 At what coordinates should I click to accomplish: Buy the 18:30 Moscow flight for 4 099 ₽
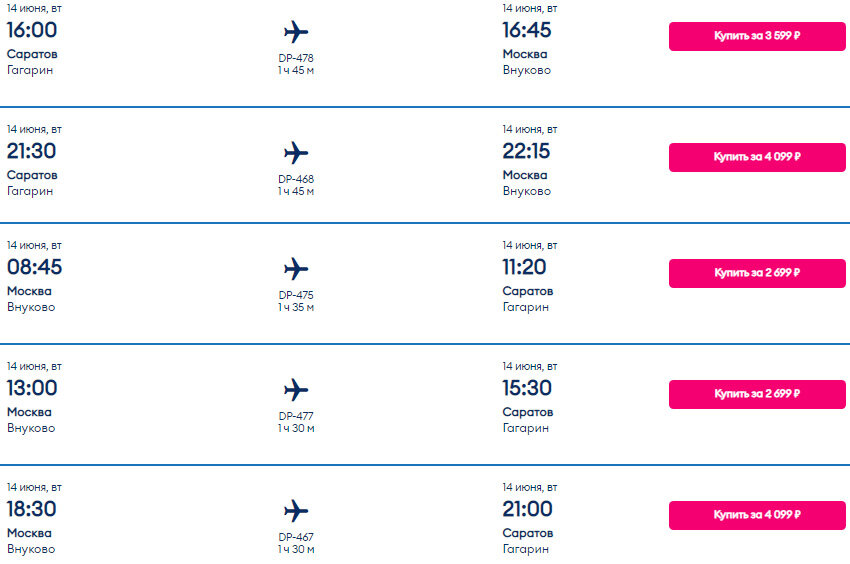[x=757, y=515]
